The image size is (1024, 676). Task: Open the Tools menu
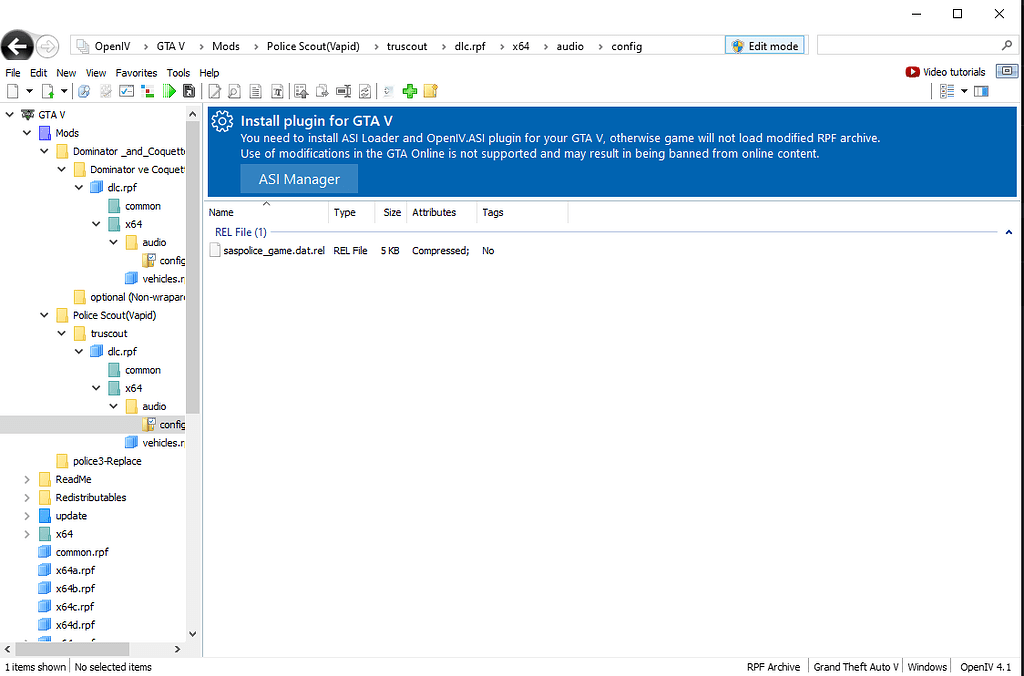[178, 73]
